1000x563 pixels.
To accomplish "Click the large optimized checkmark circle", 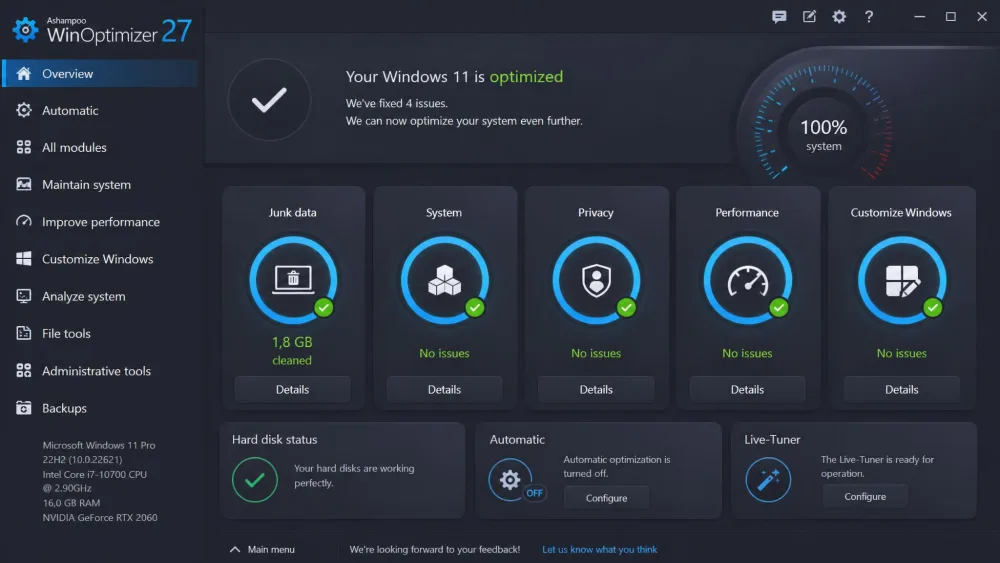I will coord(269,100).
